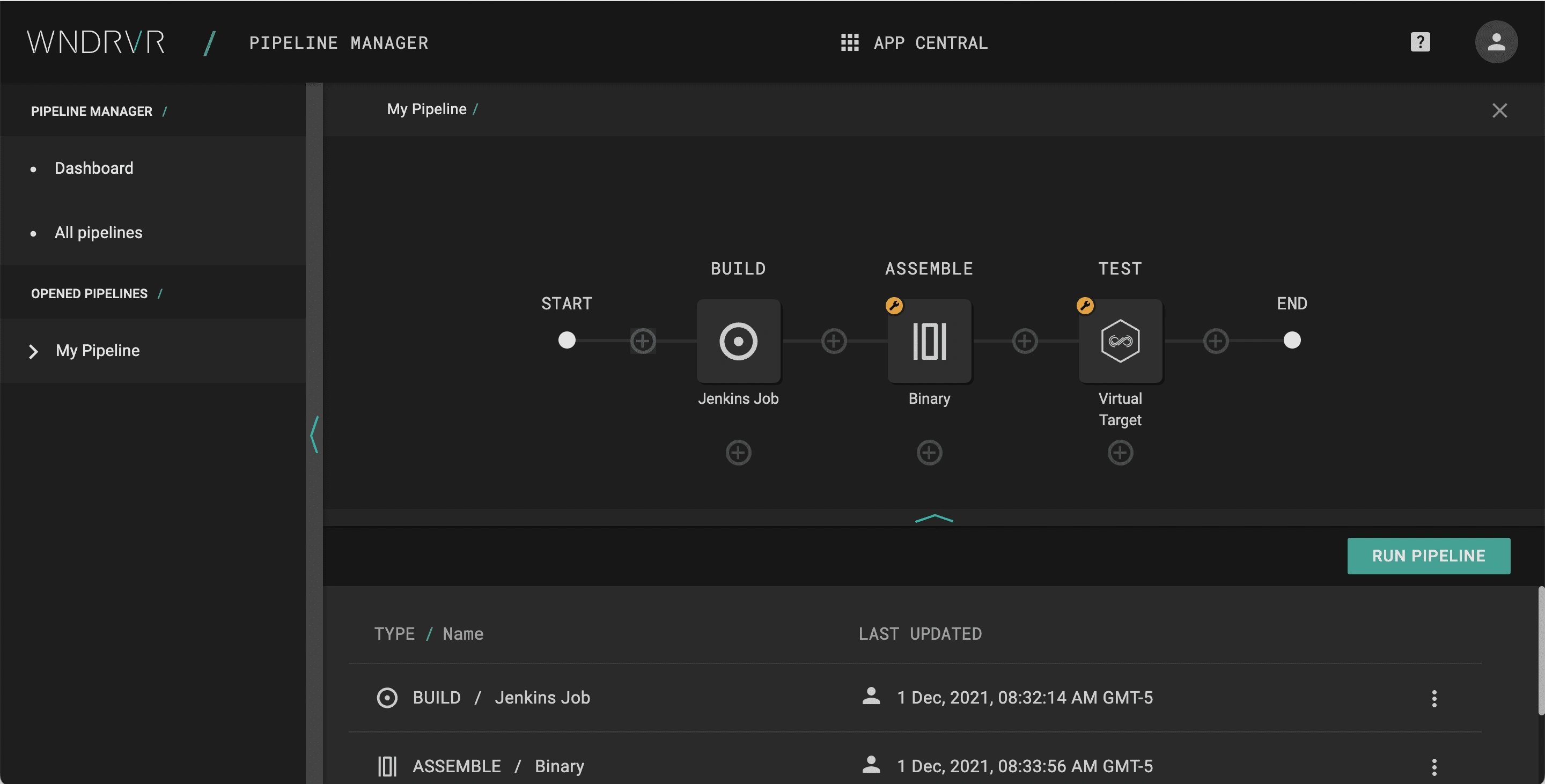Click the BUILD stage label
This screenshot has height=784, width=1545.
coord(738,269)
